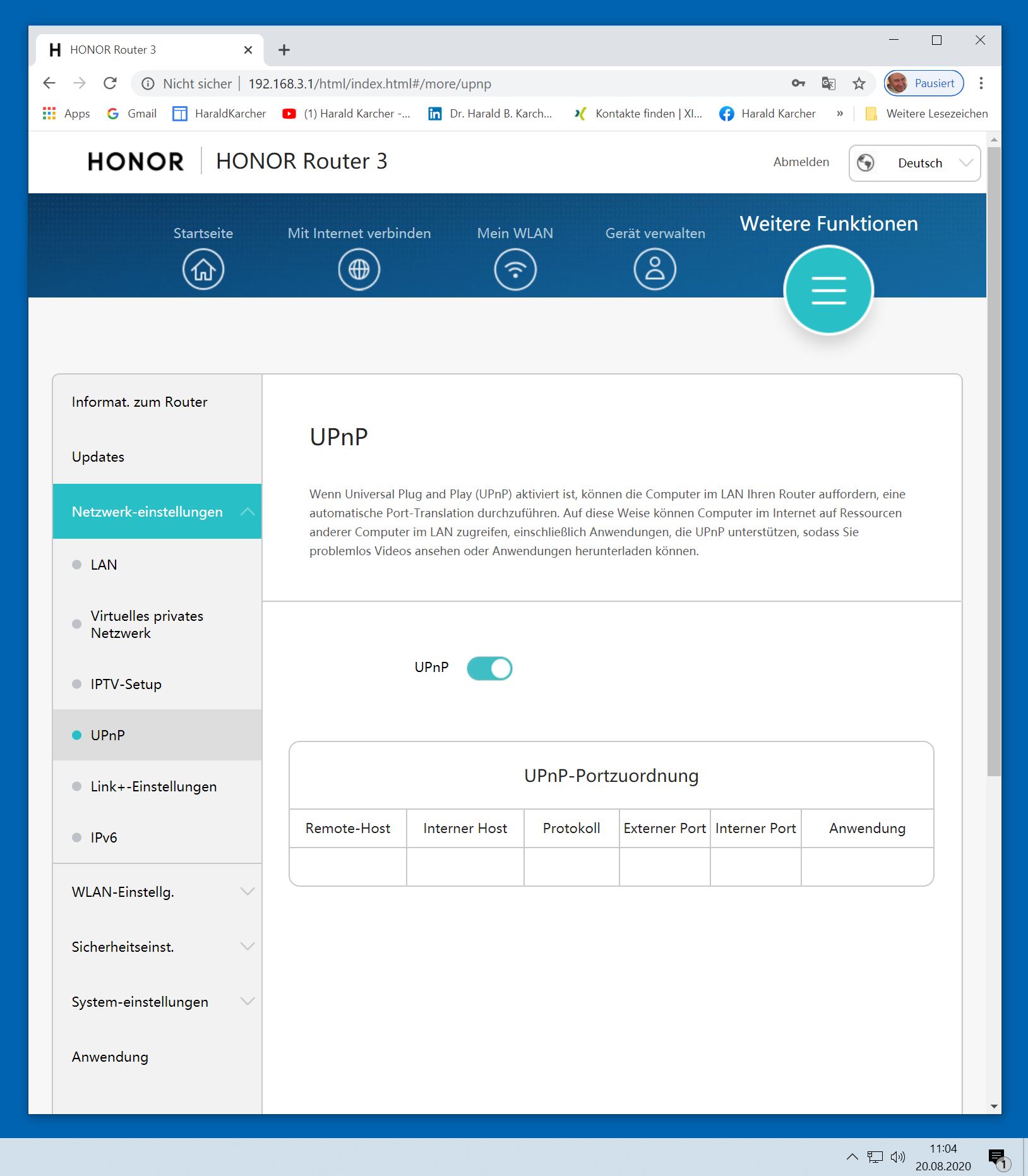Expand the Sicherheitseinst. section
Screen dimensions: 1028x1176
(157, 947)
